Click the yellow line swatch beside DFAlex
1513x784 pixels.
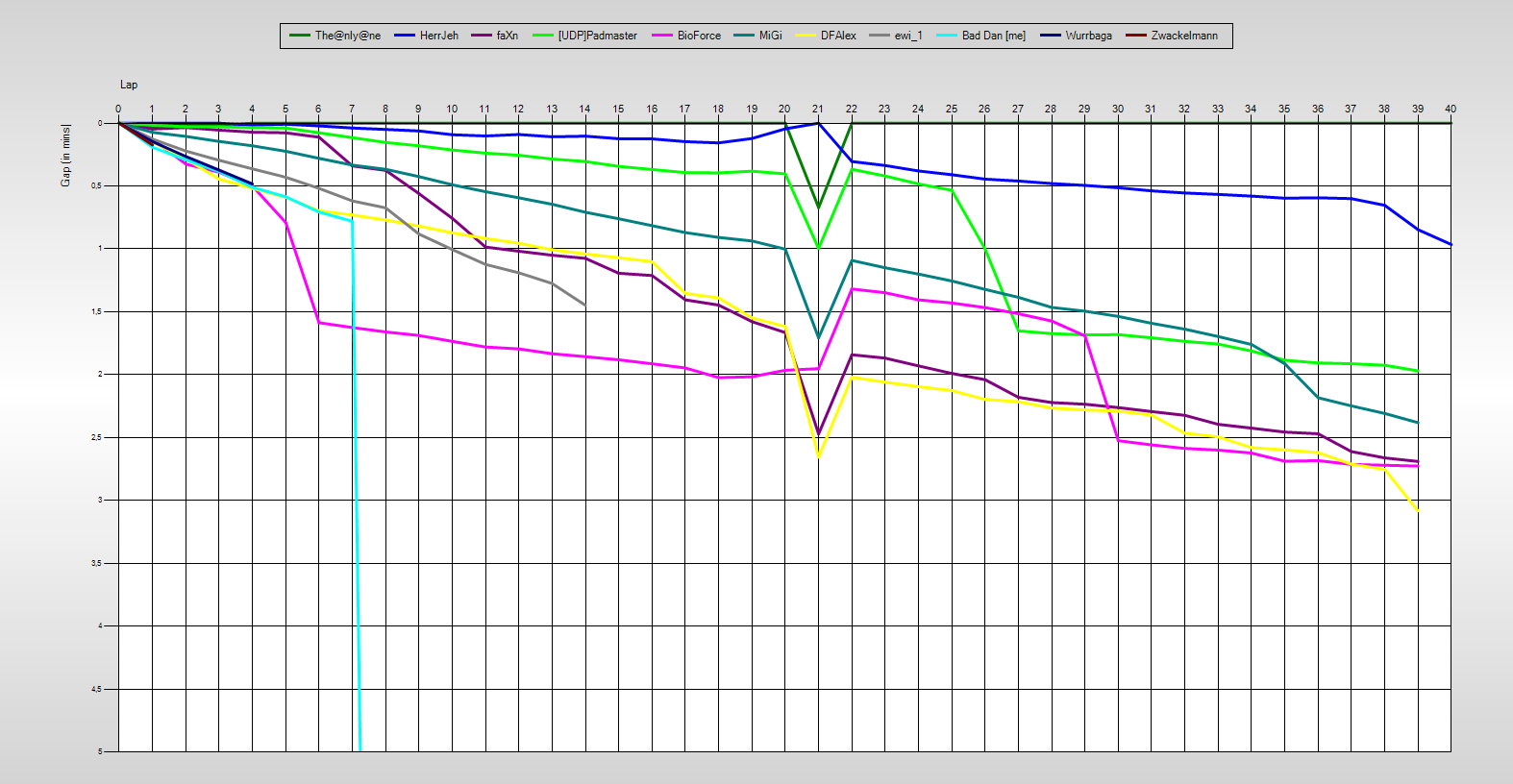pos(805,36)
